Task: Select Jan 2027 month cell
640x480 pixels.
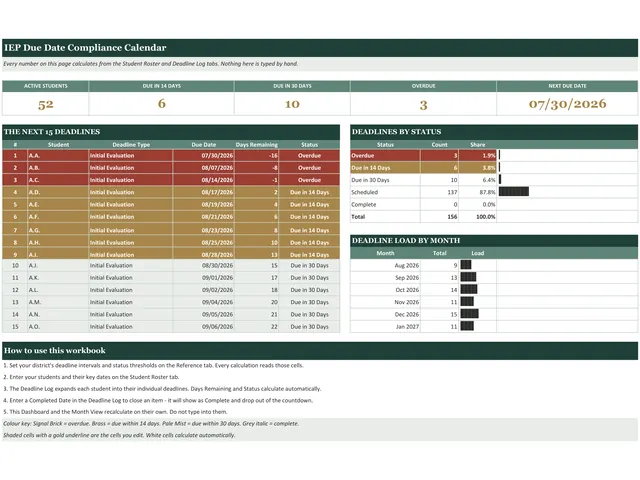Action: point(385,327)
